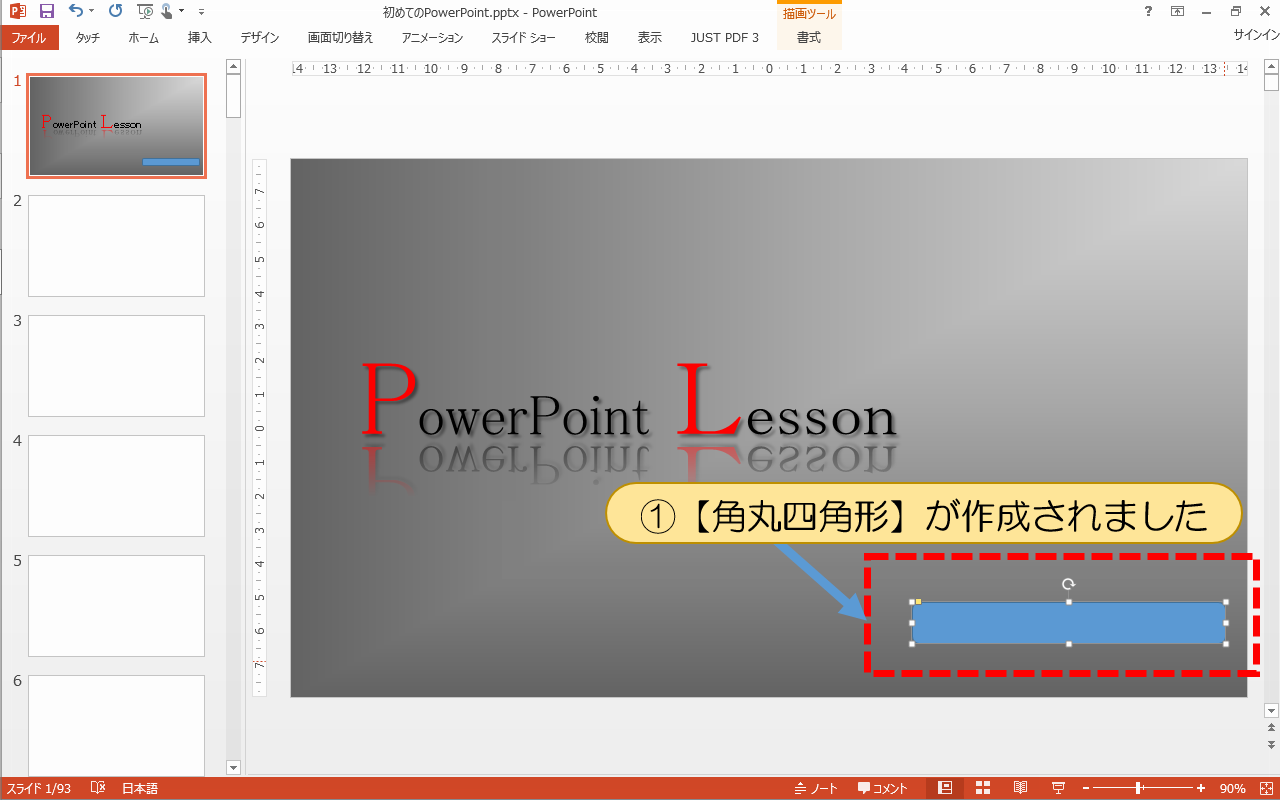
Task: Click the slide editor scroll-down arrow
Action: coord(1271,711)
